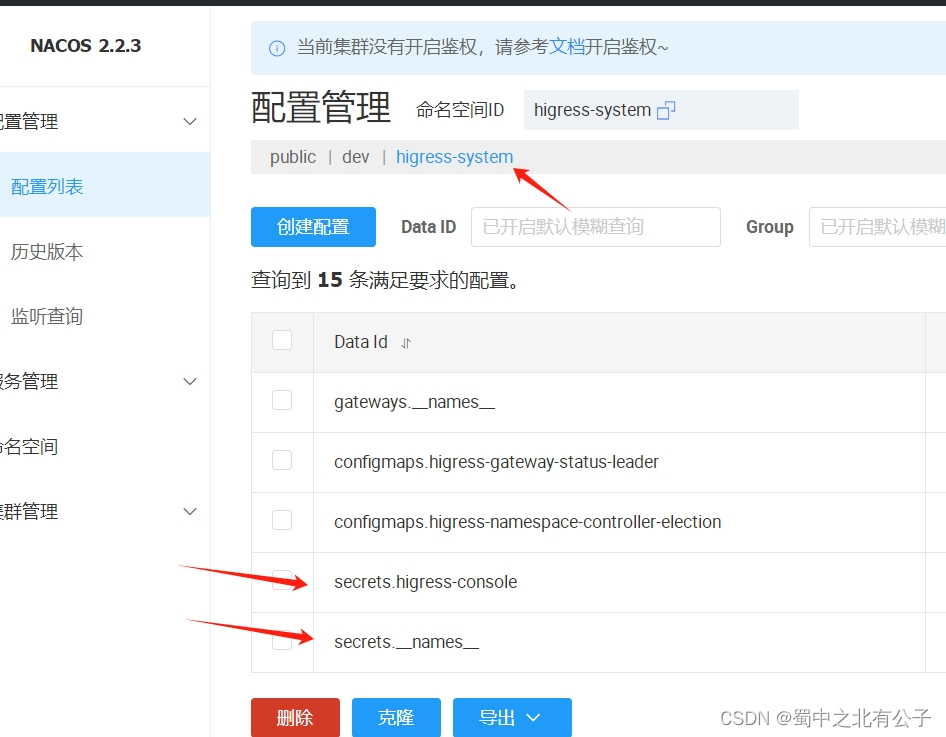946x737 pixels.
Task: Click the red 删除 delete button
Action: point(295,717)
